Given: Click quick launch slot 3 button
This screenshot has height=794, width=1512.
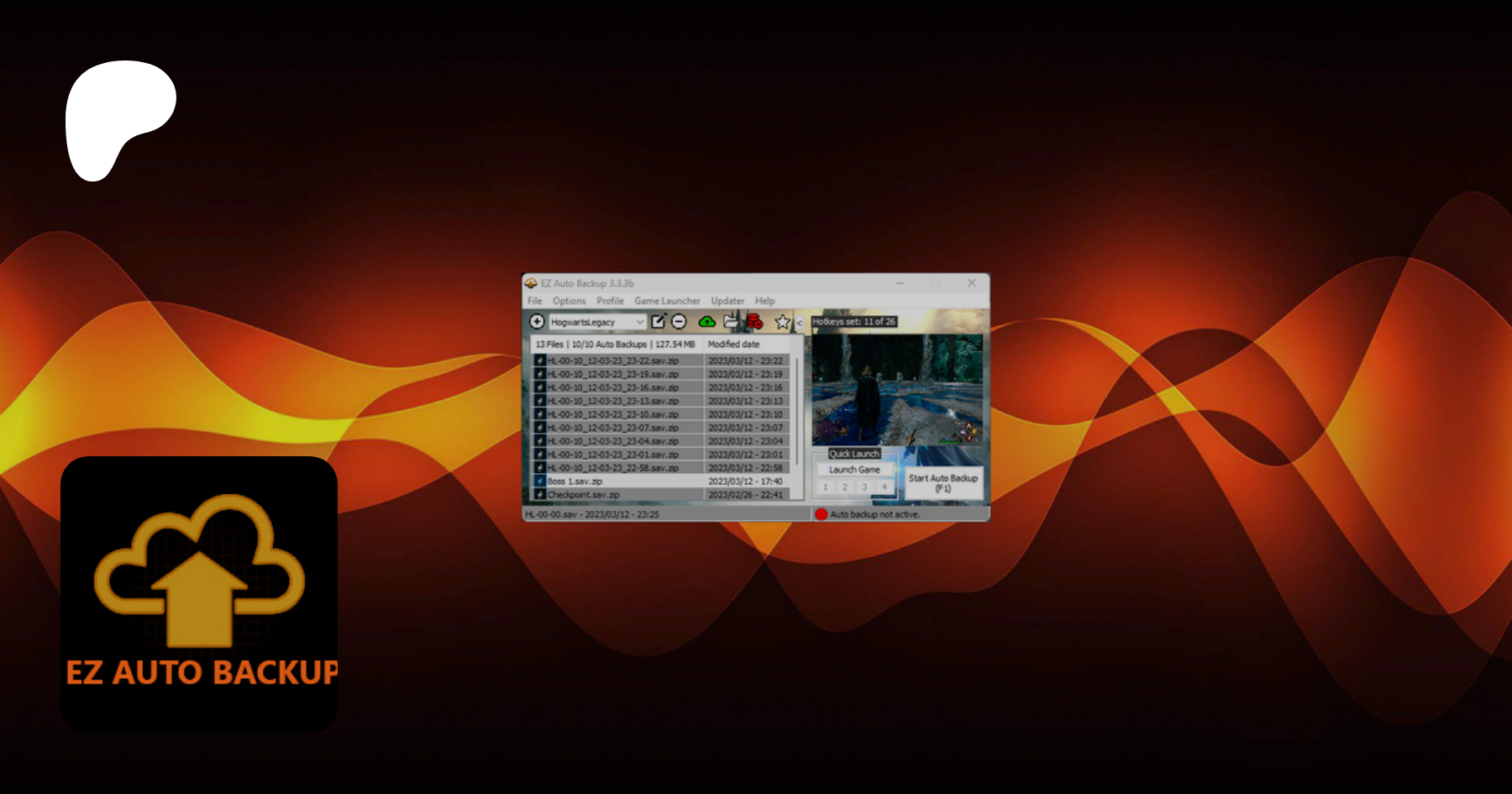Looking at the screenshot, I should tap(864, 487).
